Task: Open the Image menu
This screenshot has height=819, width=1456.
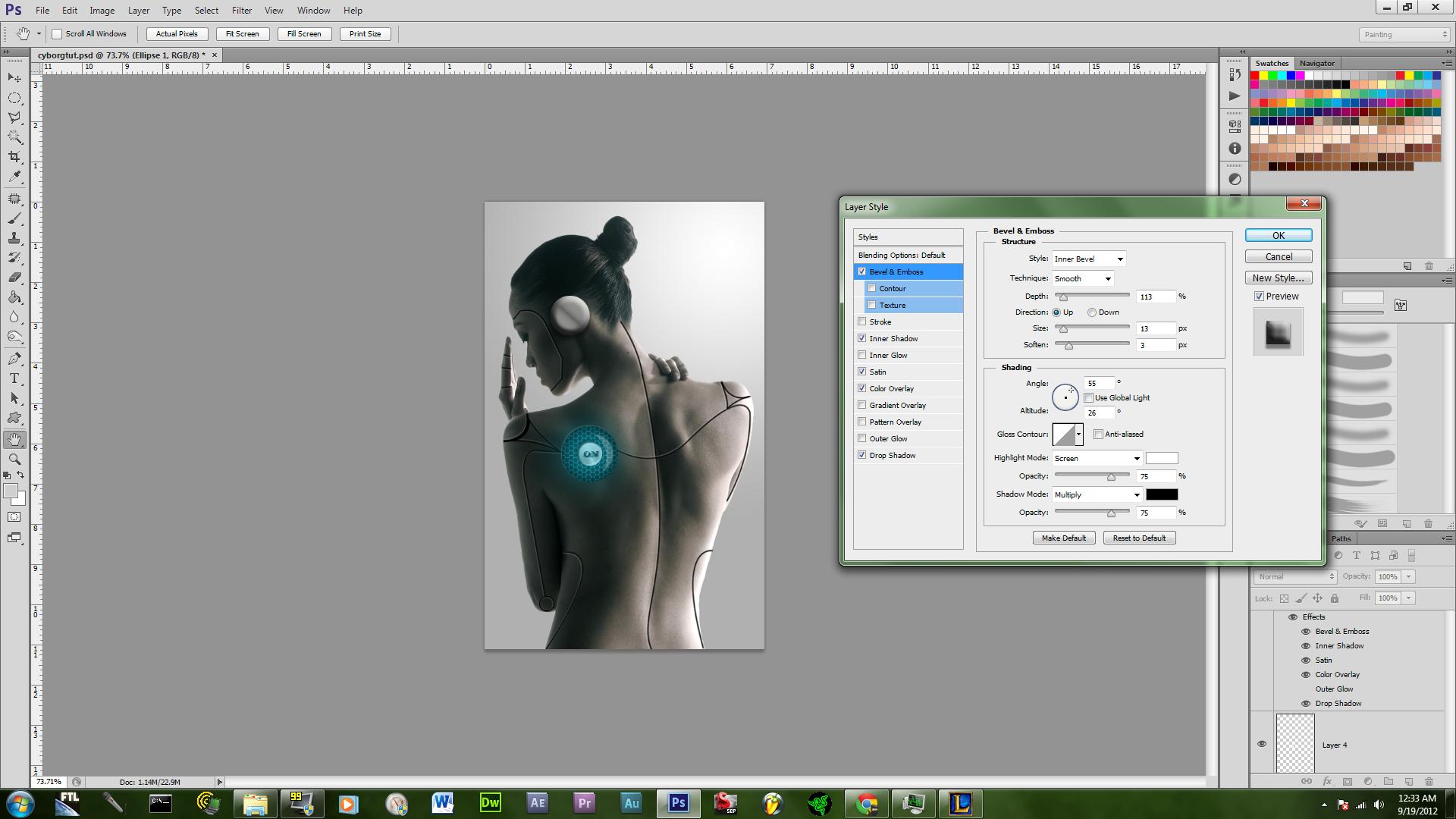Action: coord(102,11)
